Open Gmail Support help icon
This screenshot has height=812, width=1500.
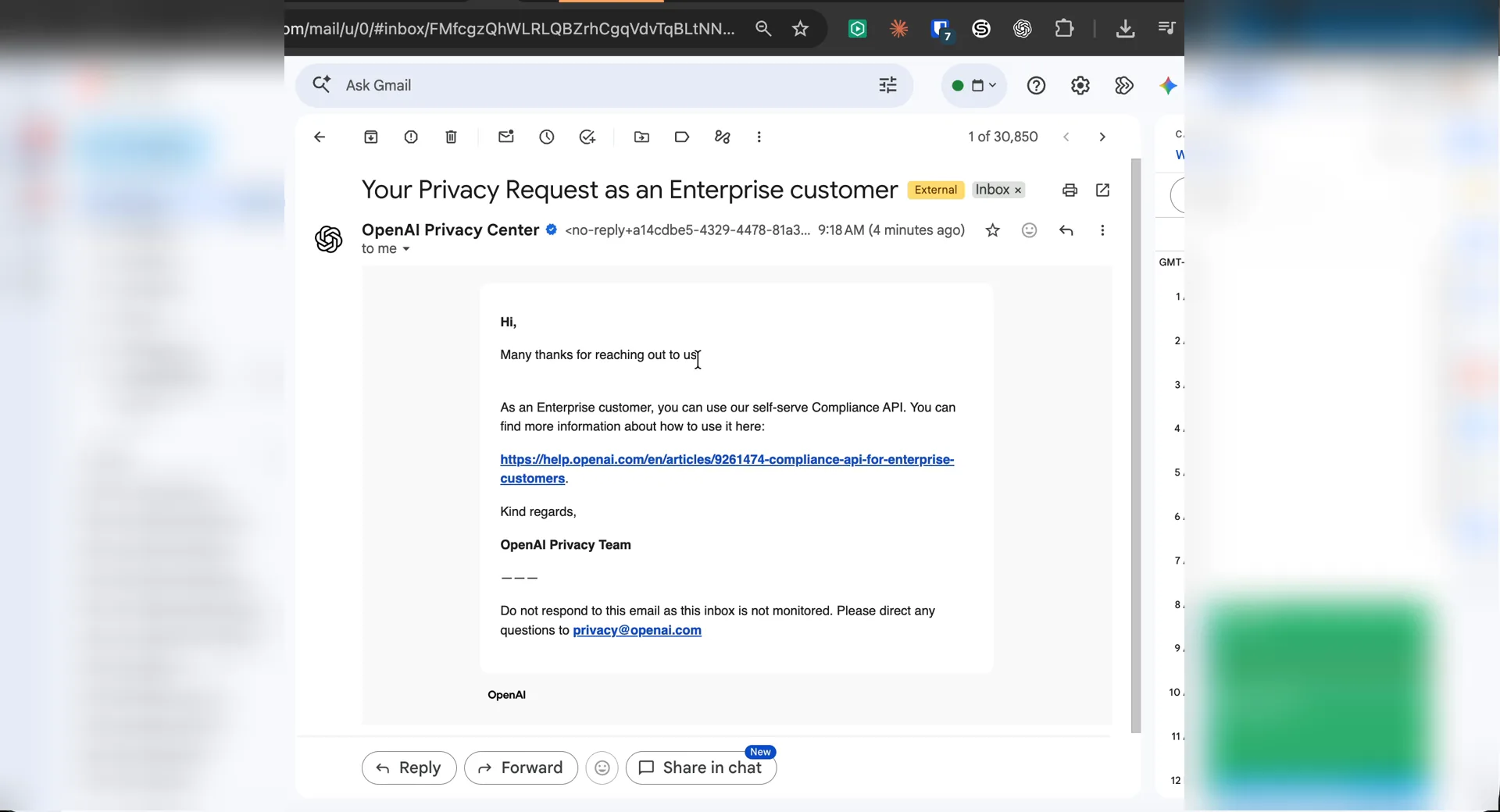pos(1036,86)
